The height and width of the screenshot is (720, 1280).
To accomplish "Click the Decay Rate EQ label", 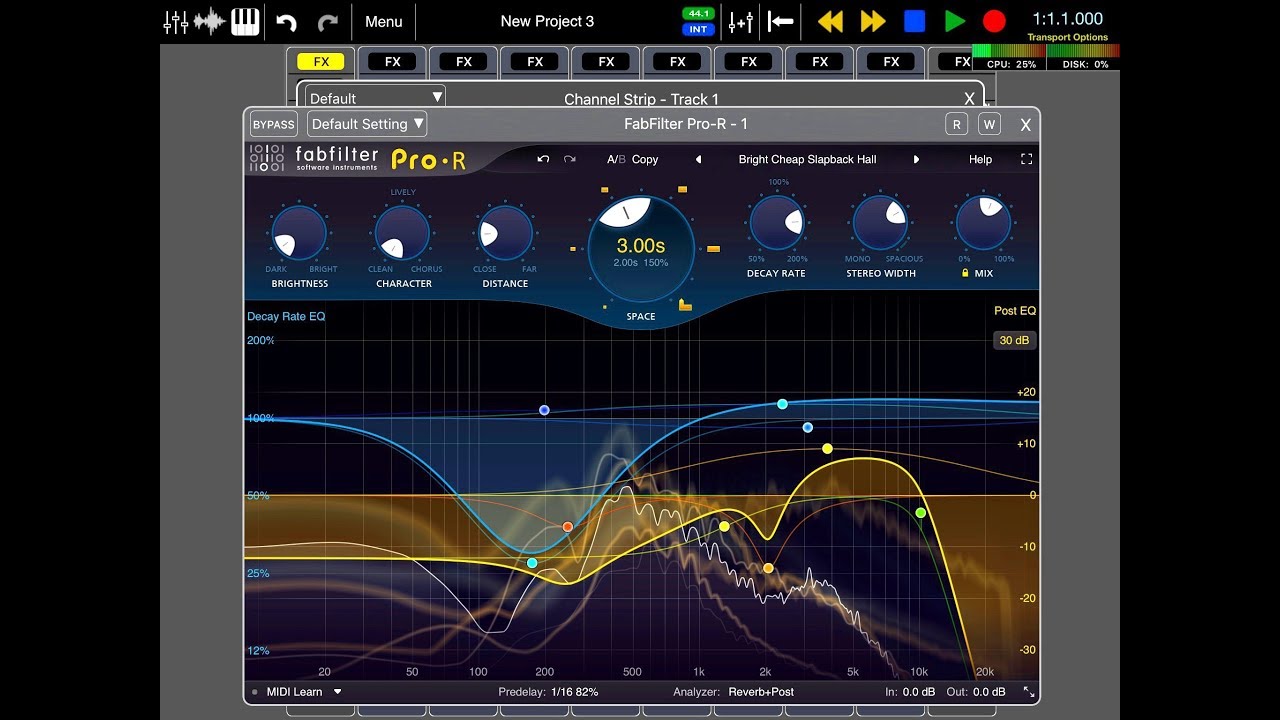I will coord(286,316).
